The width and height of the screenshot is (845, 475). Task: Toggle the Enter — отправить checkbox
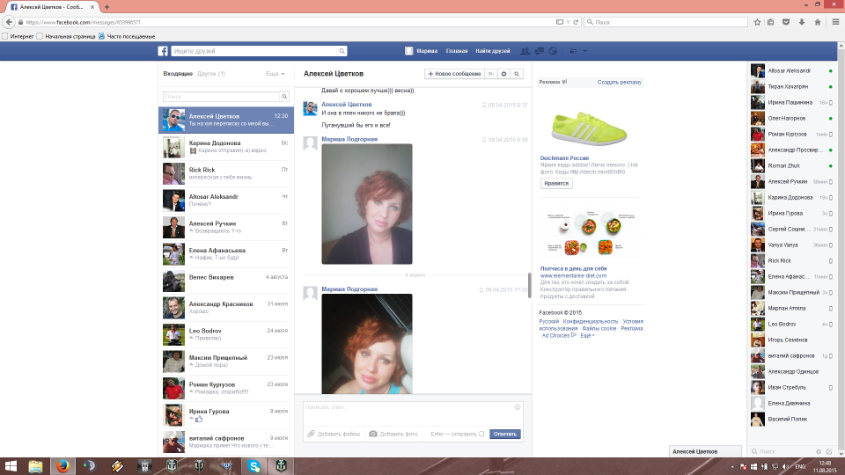click(481, 433)
